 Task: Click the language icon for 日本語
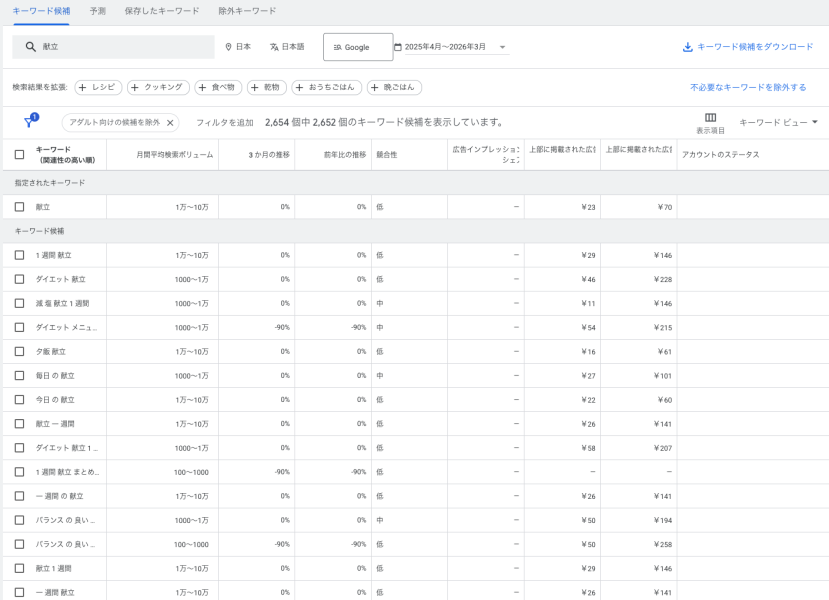274,47
